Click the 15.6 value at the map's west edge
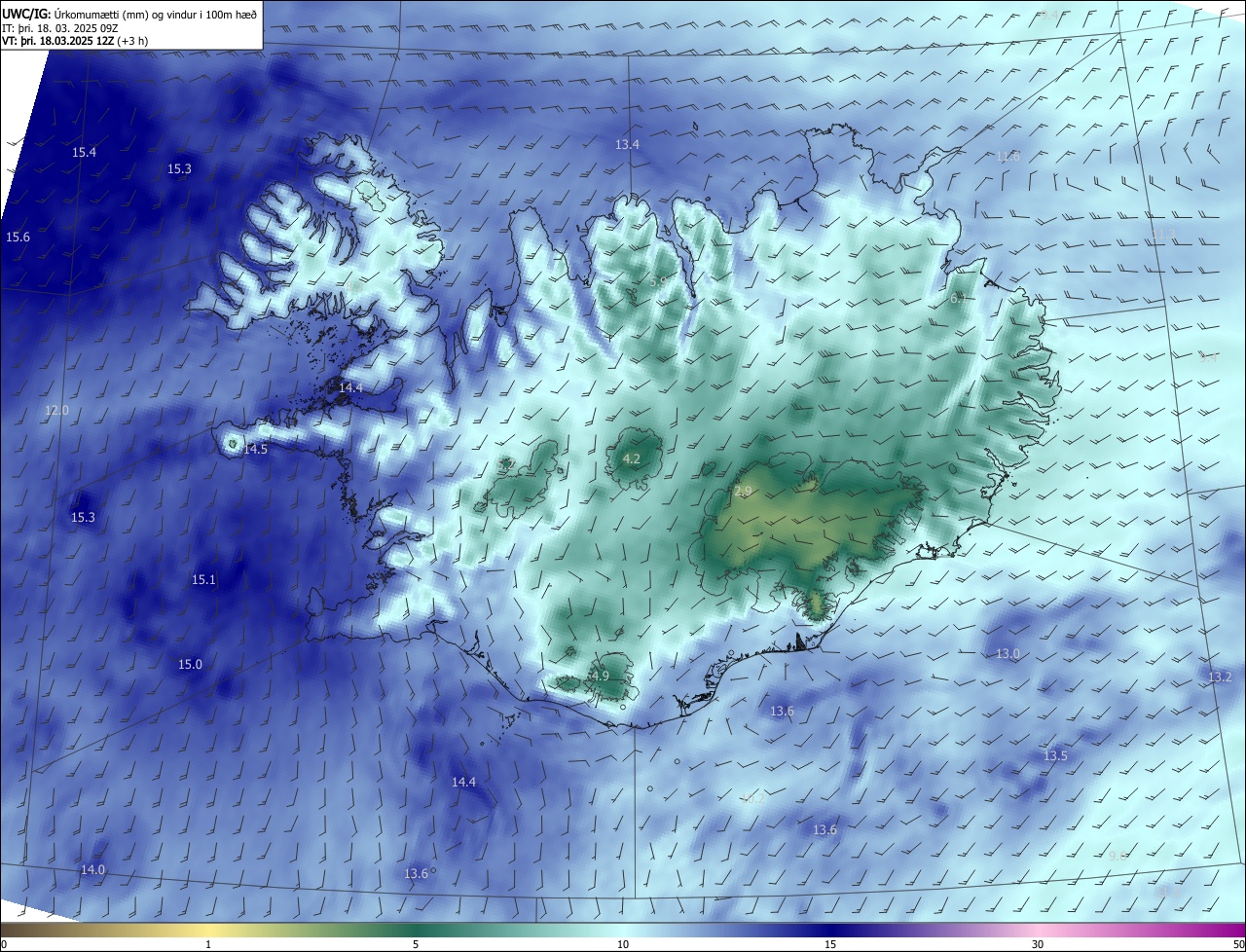 pos(18,238)
